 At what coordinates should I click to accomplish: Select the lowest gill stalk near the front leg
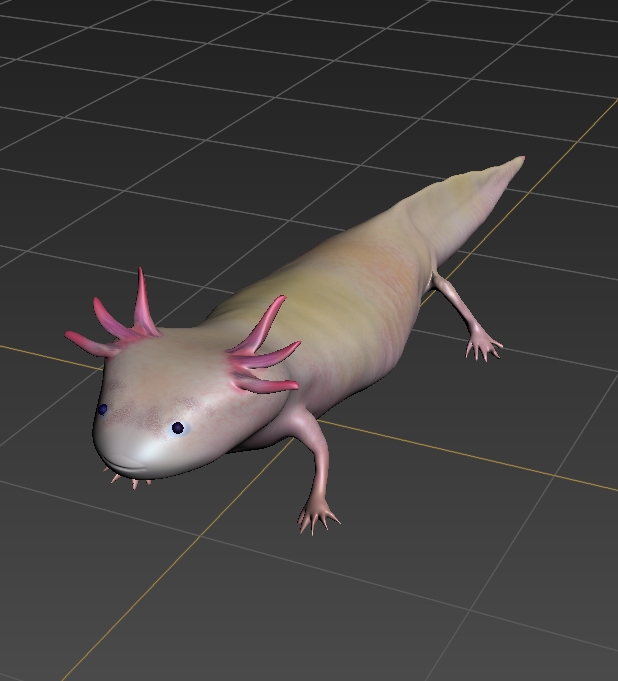point(268,384)
